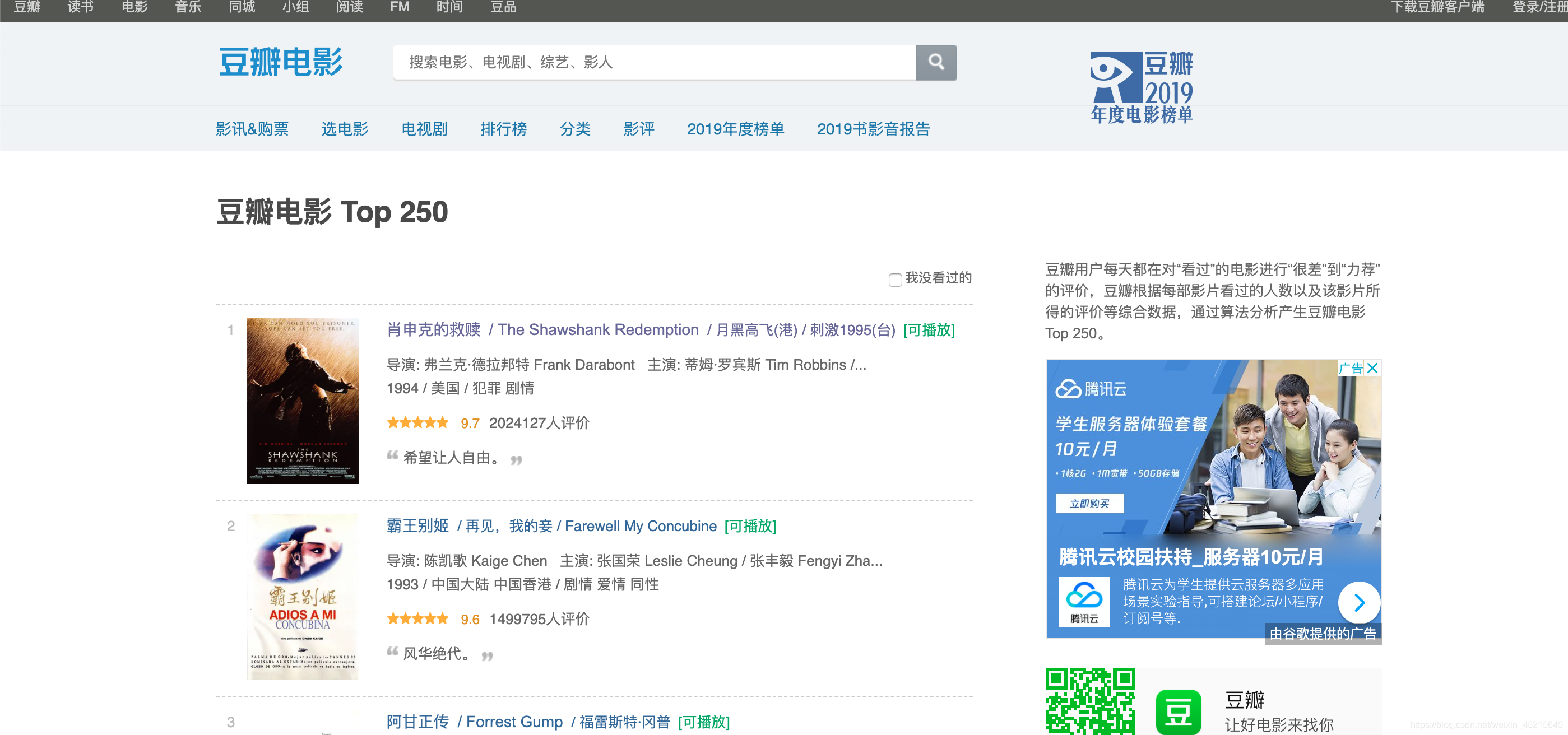Click 音乐 in the top bar
This screenshot has height=735, width=1568.
(188, 7)
